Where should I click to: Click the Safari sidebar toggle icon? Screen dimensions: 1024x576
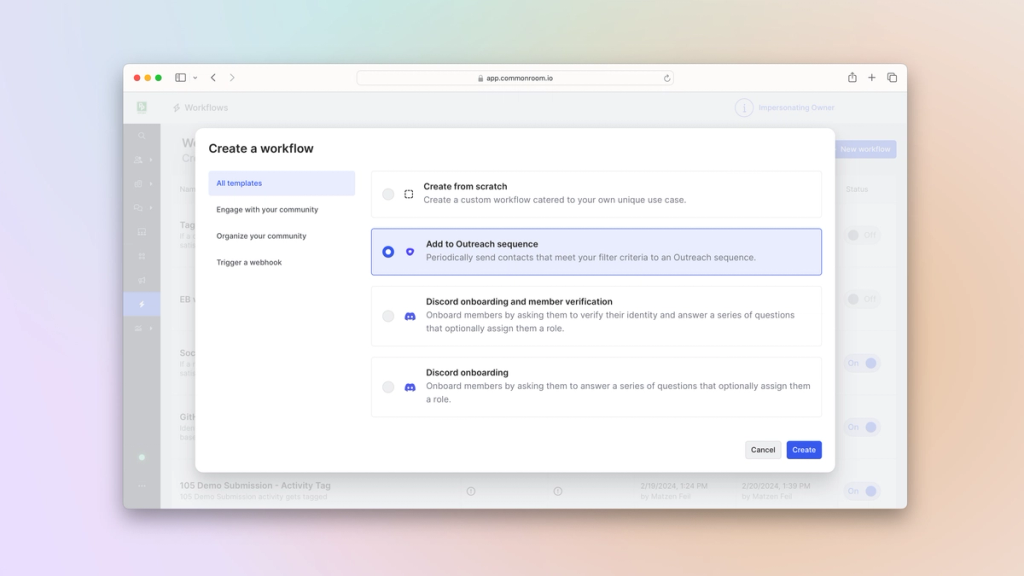point(180,78)
